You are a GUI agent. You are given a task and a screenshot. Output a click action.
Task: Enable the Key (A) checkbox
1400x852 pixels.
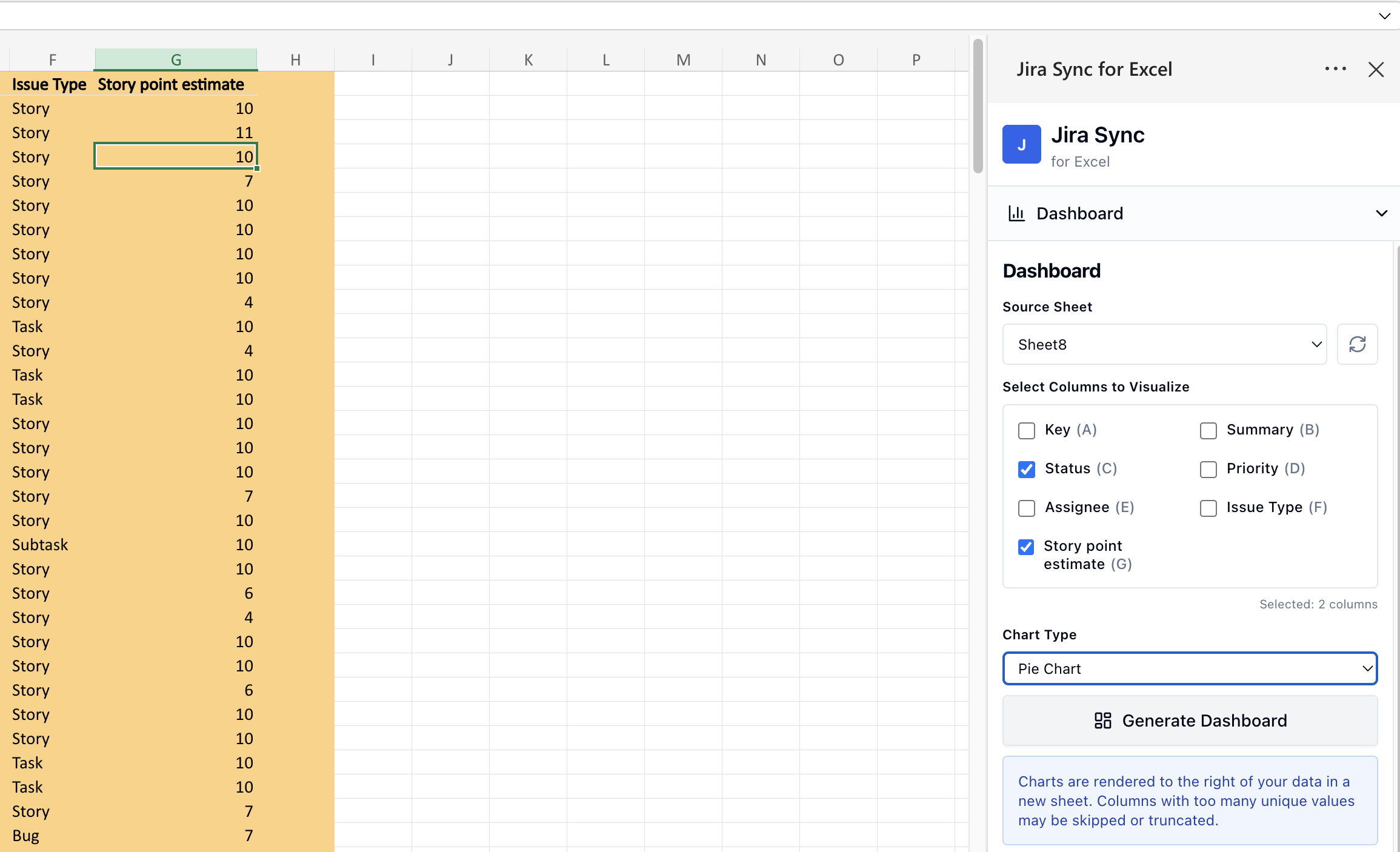click(1027, 430)
